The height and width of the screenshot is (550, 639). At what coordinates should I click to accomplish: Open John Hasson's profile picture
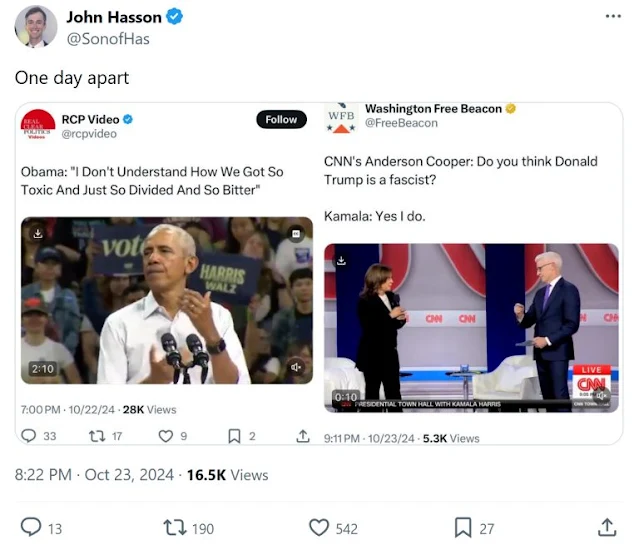[x=36, y=27]
